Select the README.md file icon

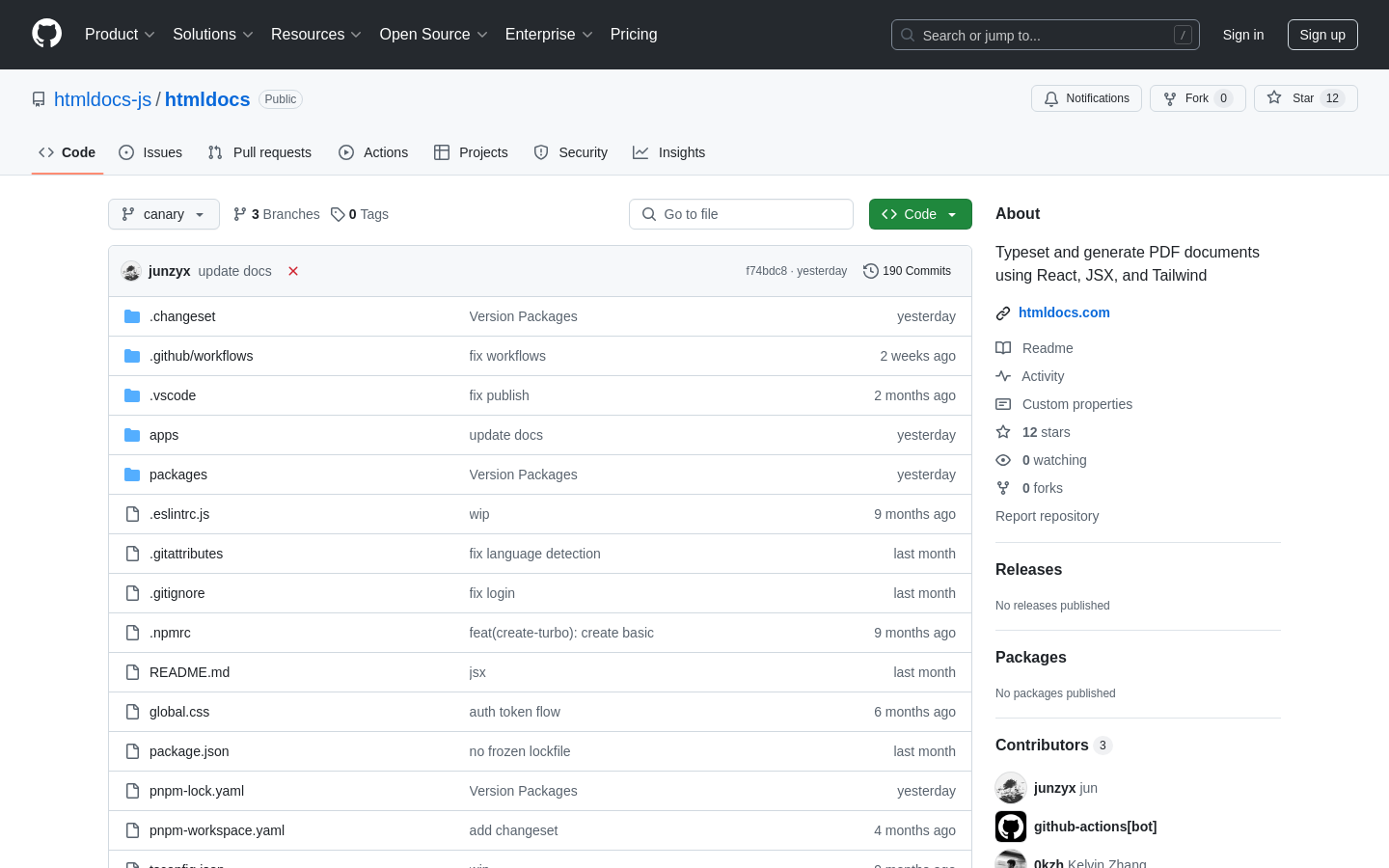tap(132, 672)
